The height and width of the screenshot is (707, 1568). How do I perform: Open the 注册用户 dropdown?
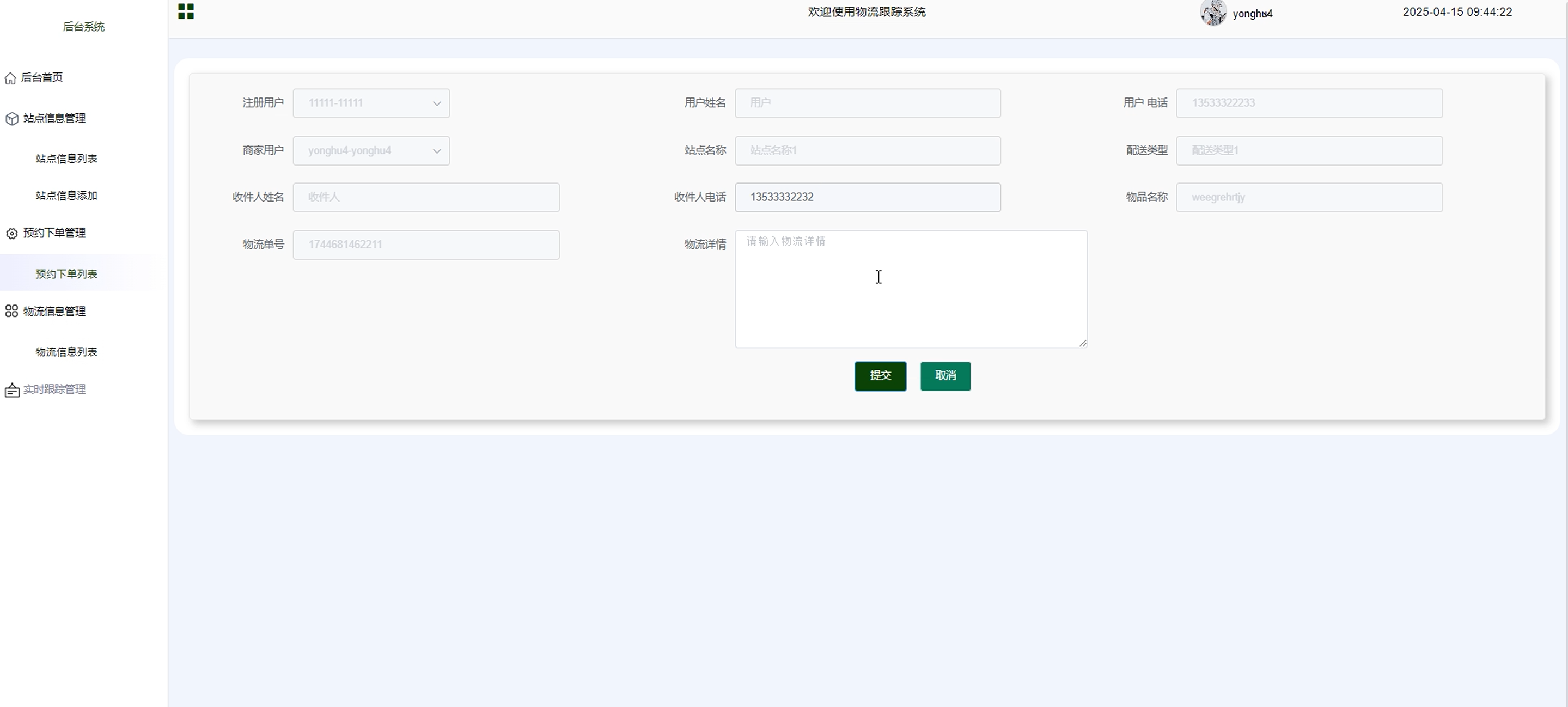tap(371, 103)
